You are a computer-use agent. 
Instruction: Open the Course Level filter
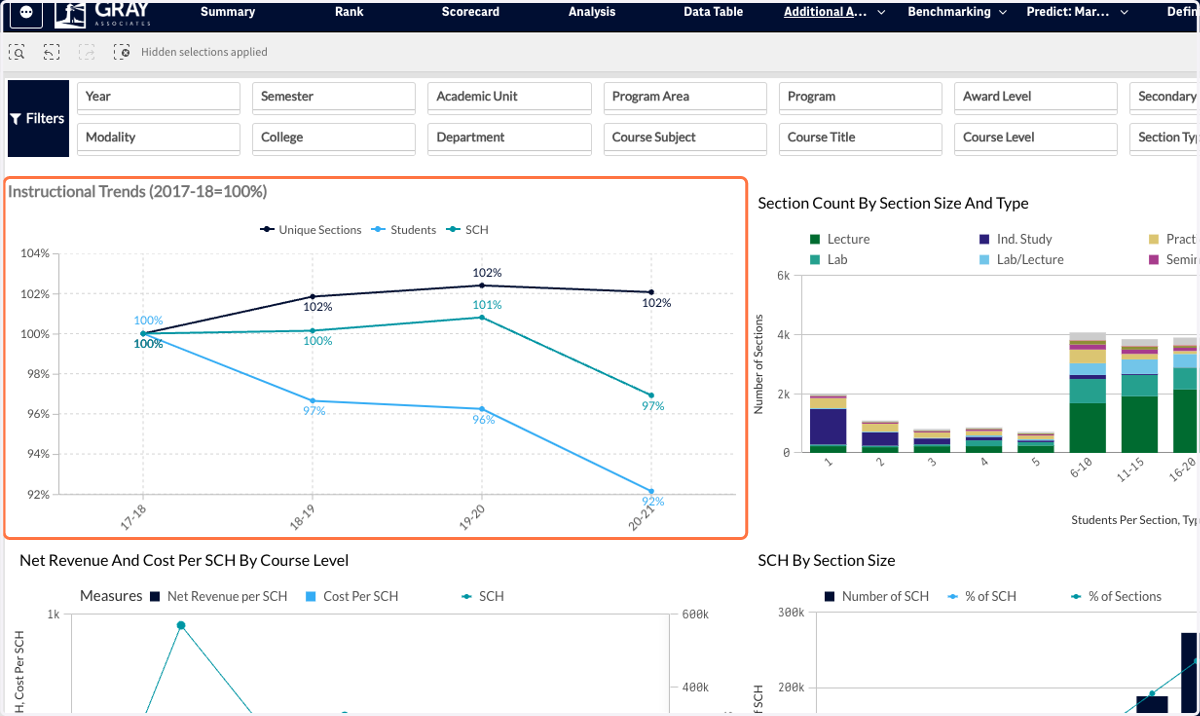(1036, 138)
